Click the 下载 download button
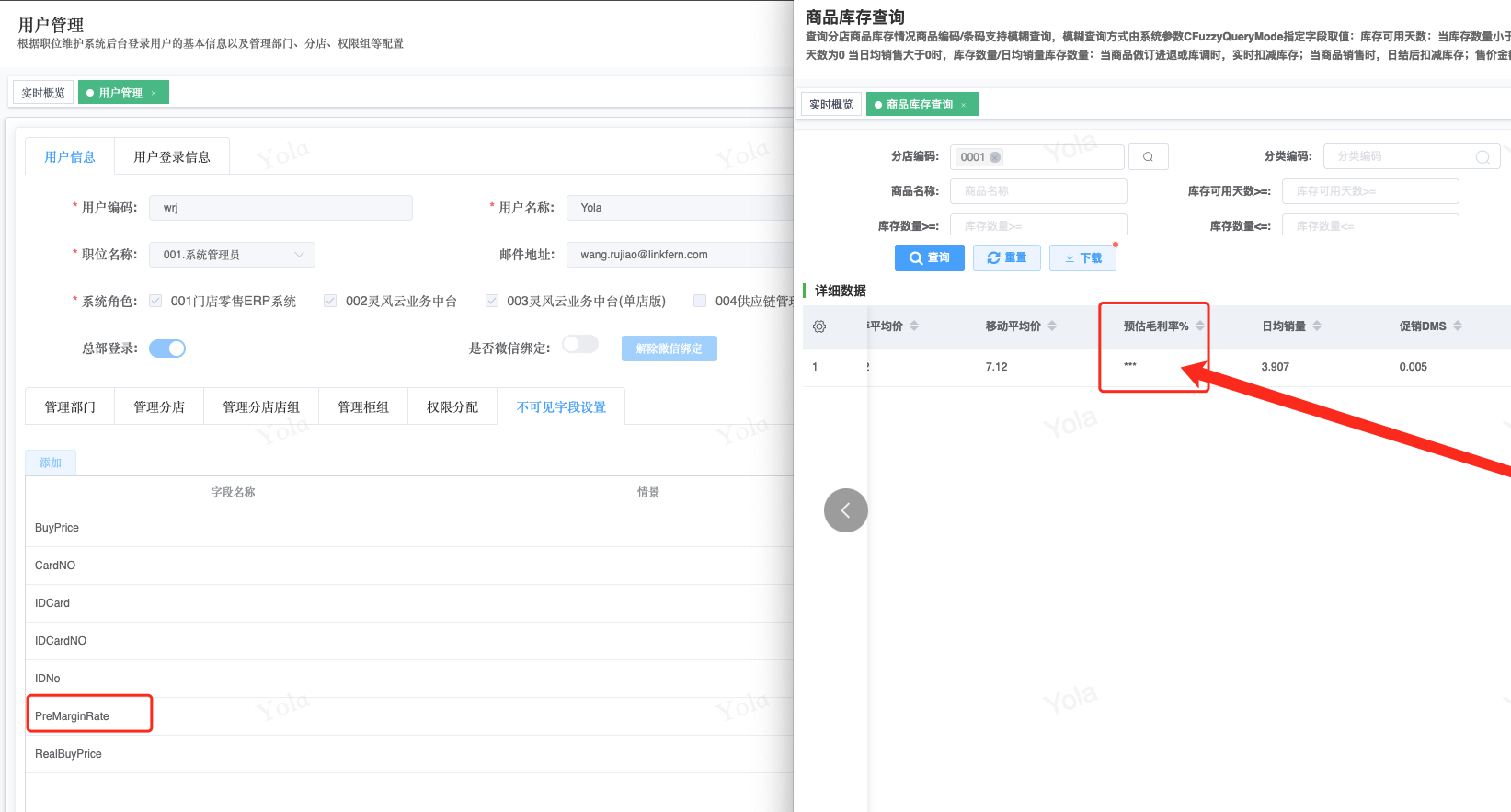Viewport: 1511px width, 812px height. [1083, 258]
